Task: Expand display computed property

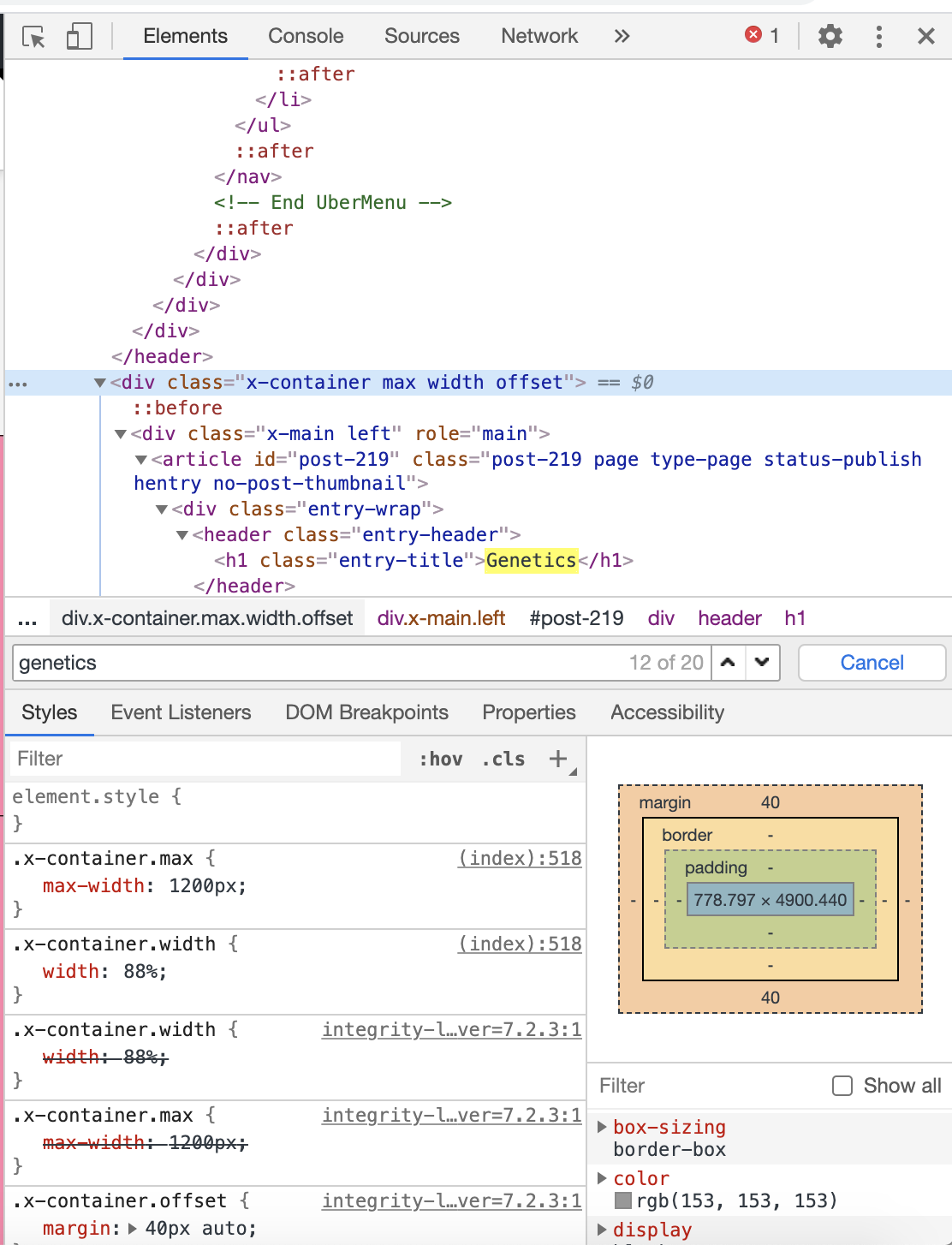Action: coord(602,1230)
